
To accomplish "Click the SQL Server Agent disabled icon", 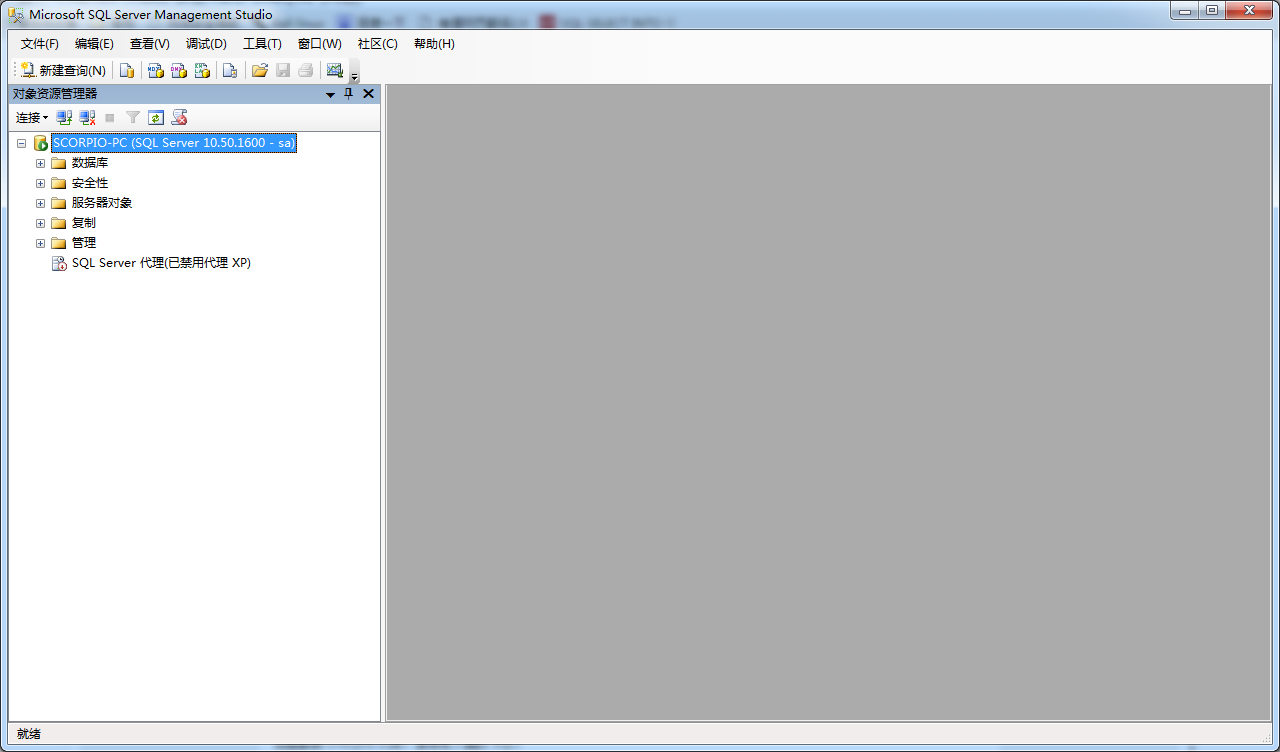I will pyautogui.click(x=59, y=263).
